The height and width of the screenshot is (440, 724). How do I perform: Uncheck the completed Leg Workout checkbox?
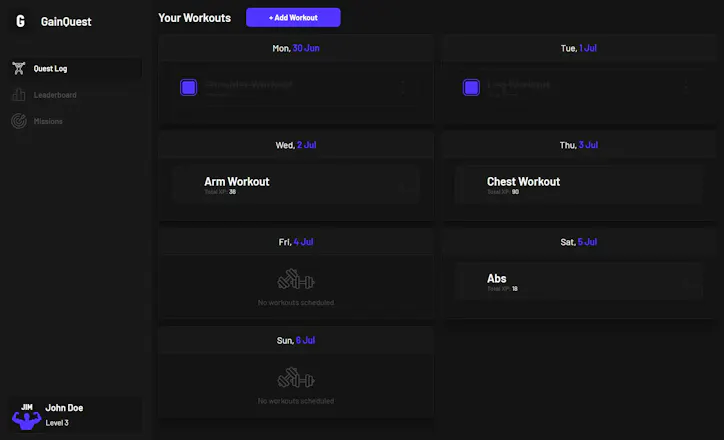(x=471, y=87)
